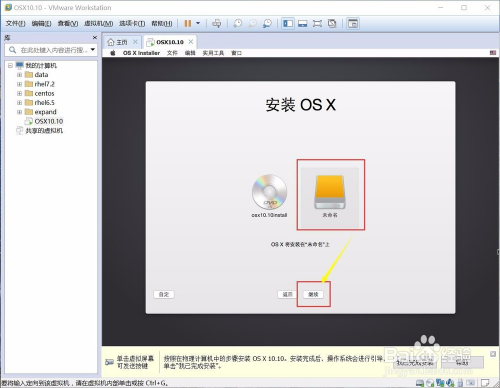Select the yellow 未命名 hard disk

coord(330,196)
